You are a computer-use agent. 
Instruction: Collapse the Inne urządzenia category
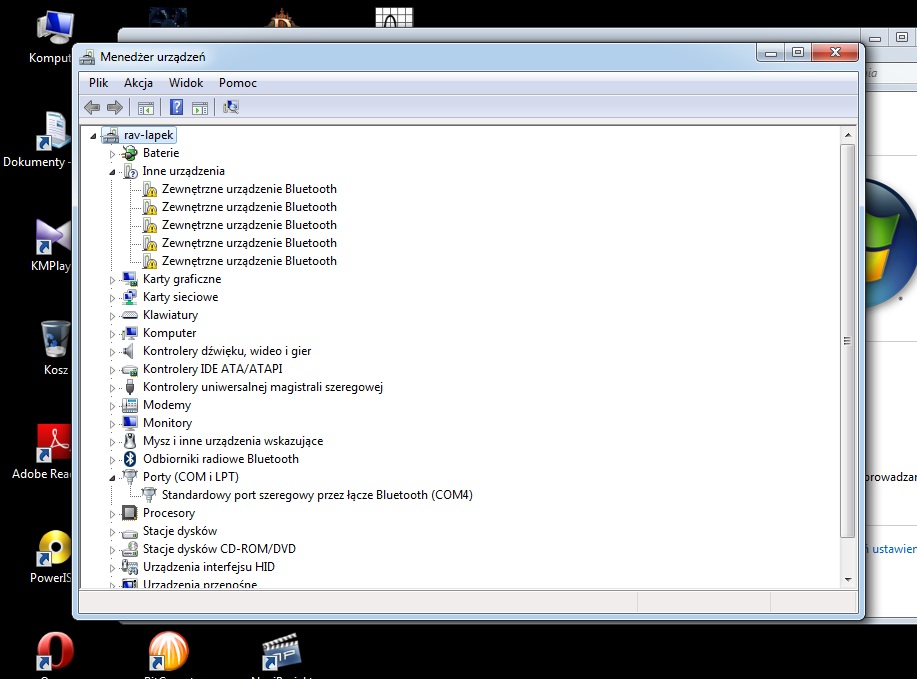click(112, 172)
